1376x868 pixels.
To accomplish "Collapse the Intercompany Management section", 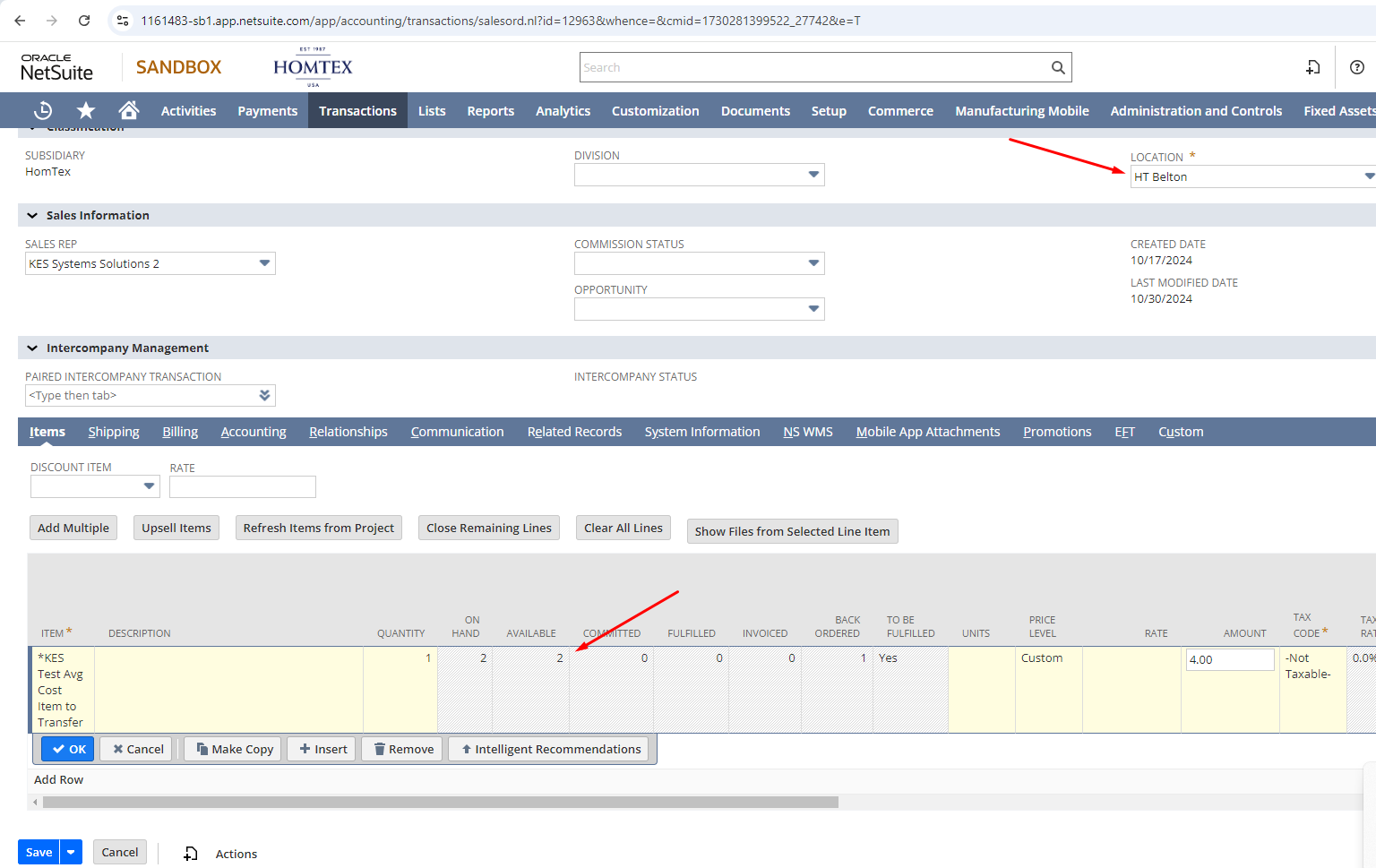I will pyautogui.click(x=32, y=348).
